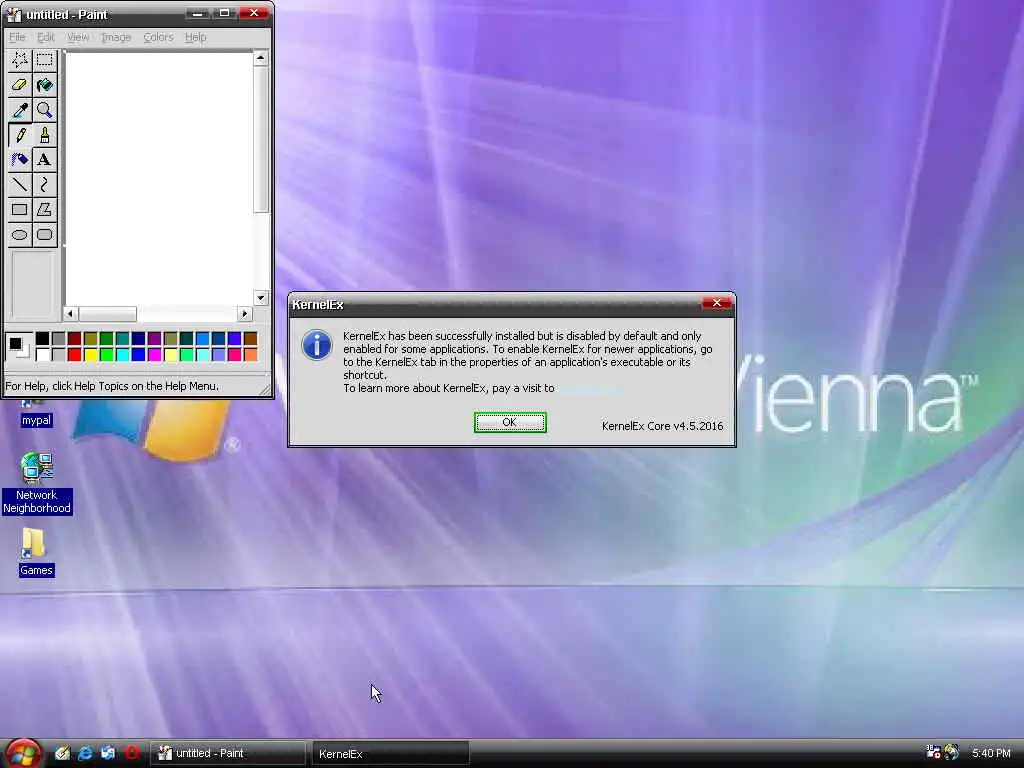Select the Brush tool in Paint
The width and height of the screenshot is (1024, 768).
44,135
